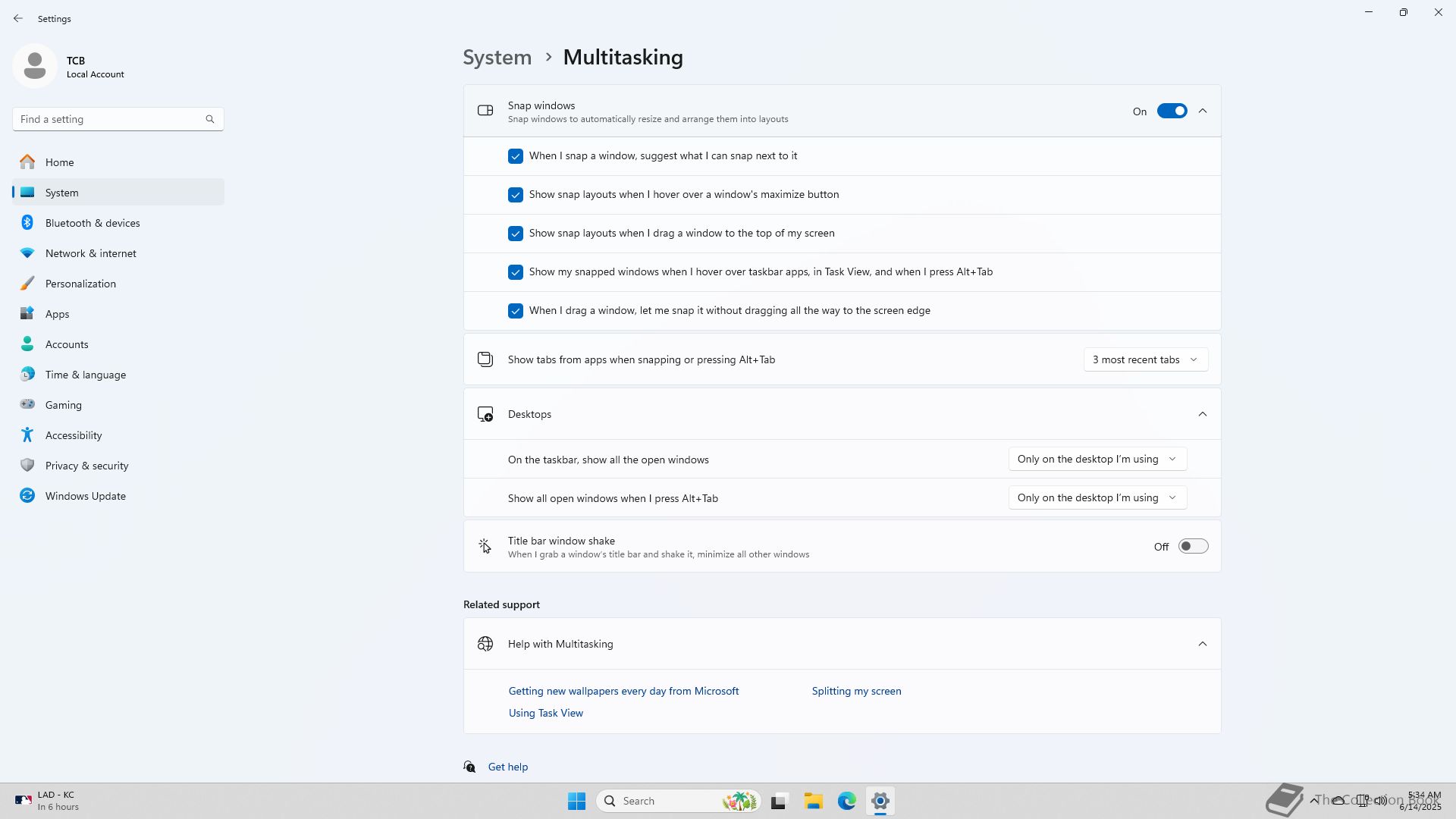Open Microsoft Edge from the taskbar
The height and width of the screenshot is (819, 1456).
tap(846, 801)
